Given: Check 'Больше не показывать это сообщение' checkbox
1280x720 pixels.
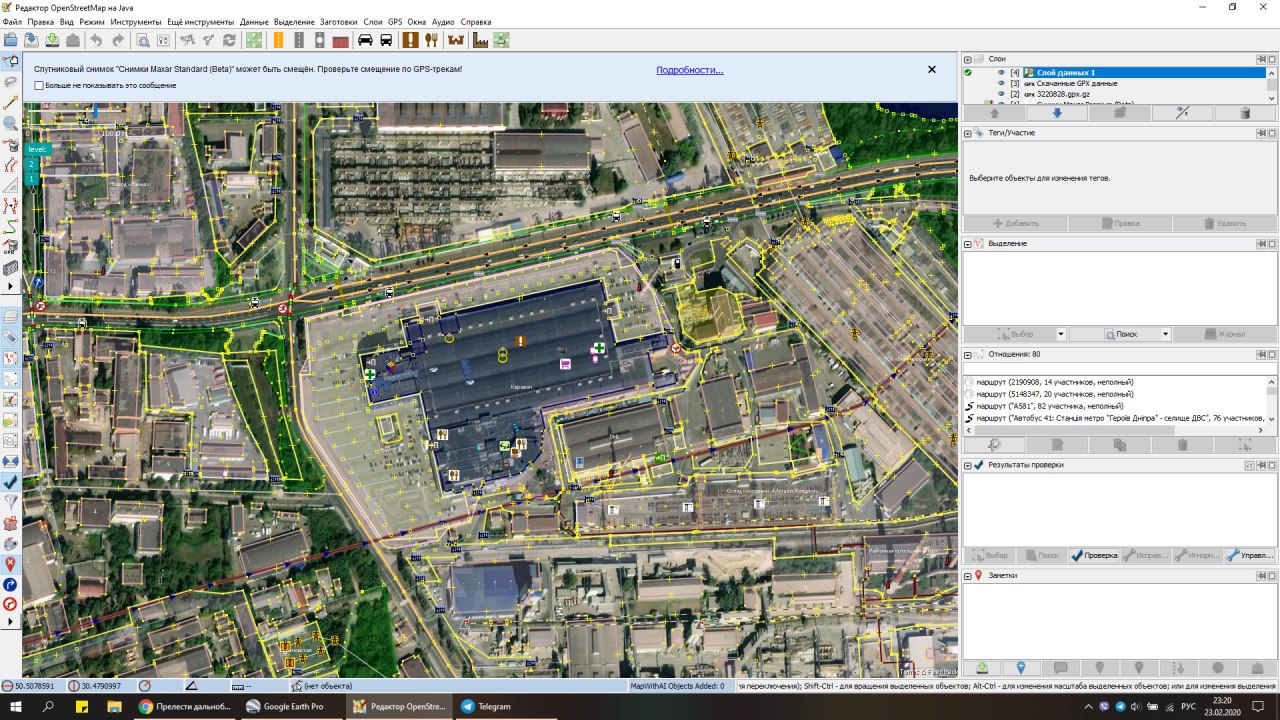Looking at the screenshot, I should [x=39, y=86].
